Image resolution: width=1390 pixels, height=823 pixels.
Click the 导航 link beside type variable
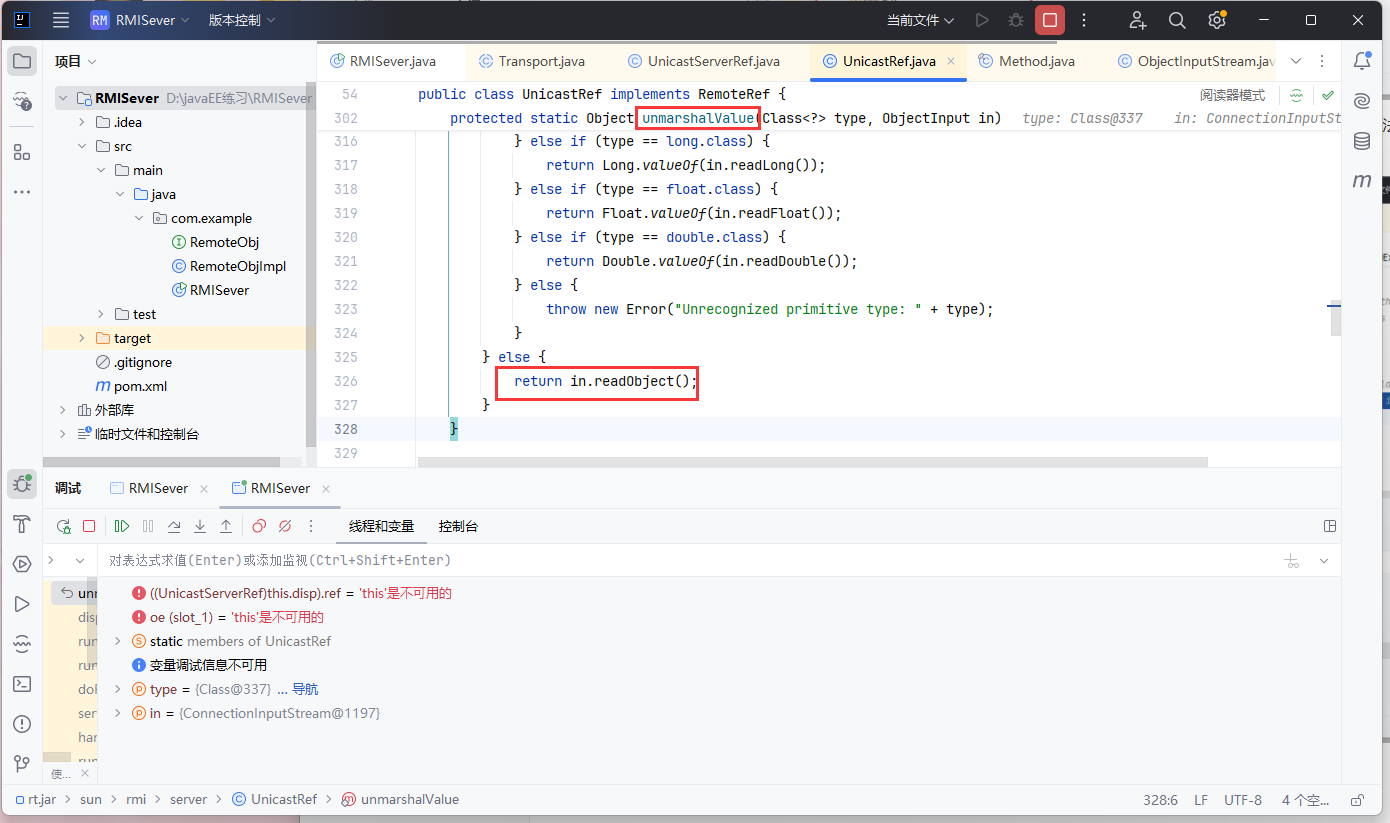point(305,689)
